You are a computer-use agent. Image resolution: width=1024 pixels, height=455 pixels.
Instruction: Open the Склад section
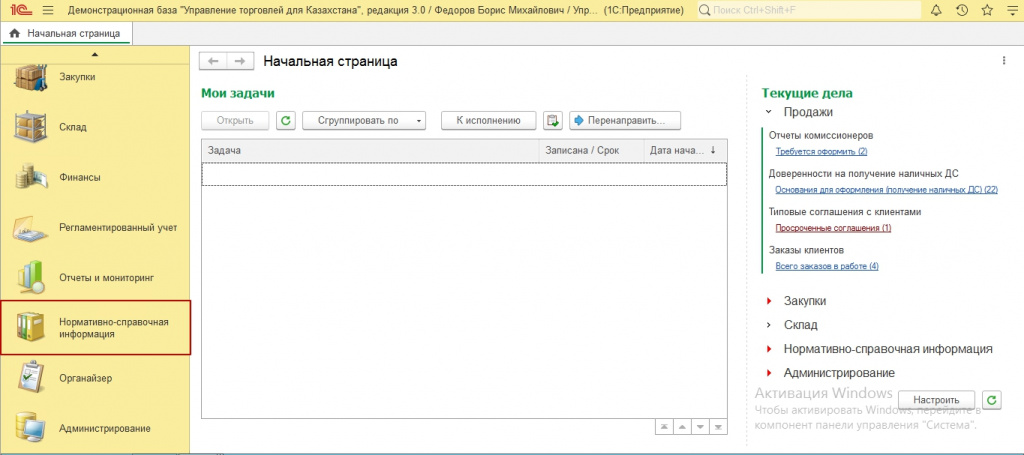click(72, 127)
